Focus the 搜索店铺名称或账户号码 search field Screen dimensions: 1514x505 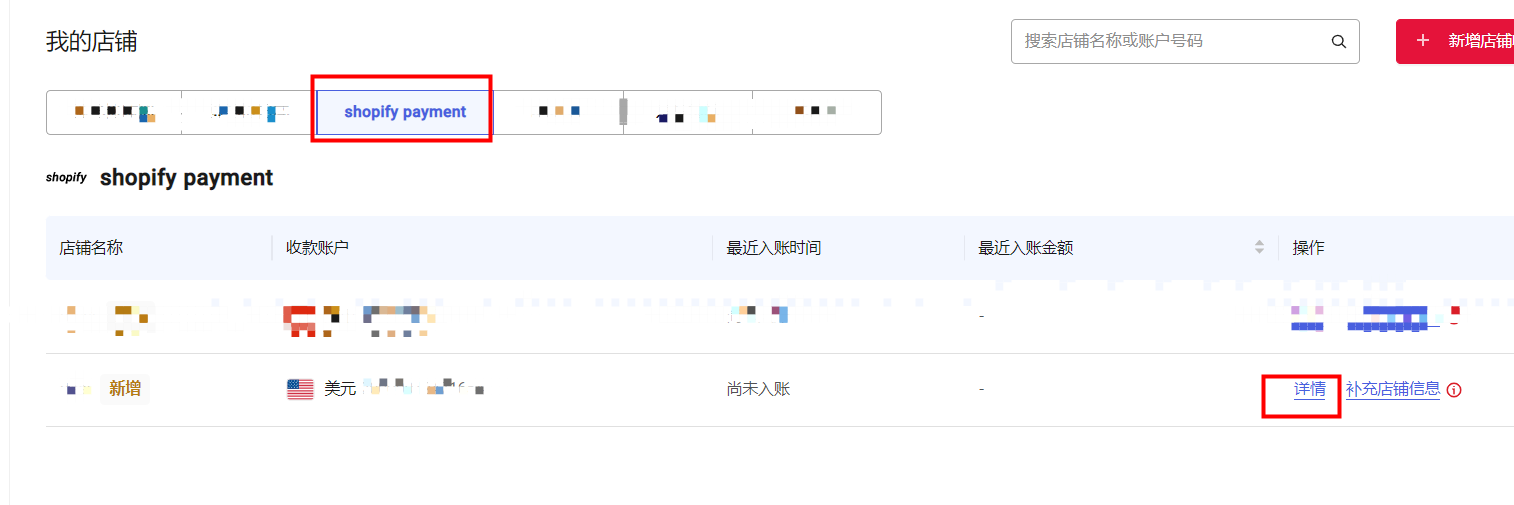(1170, 42)
